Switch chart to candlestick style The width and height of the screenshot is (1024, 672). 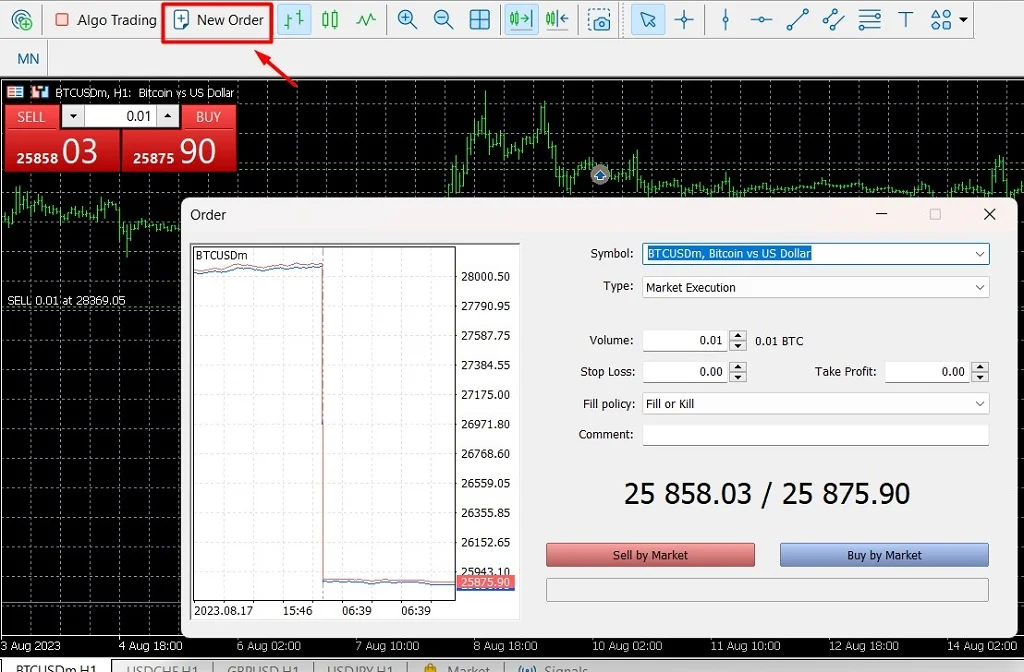pos(330,19)
